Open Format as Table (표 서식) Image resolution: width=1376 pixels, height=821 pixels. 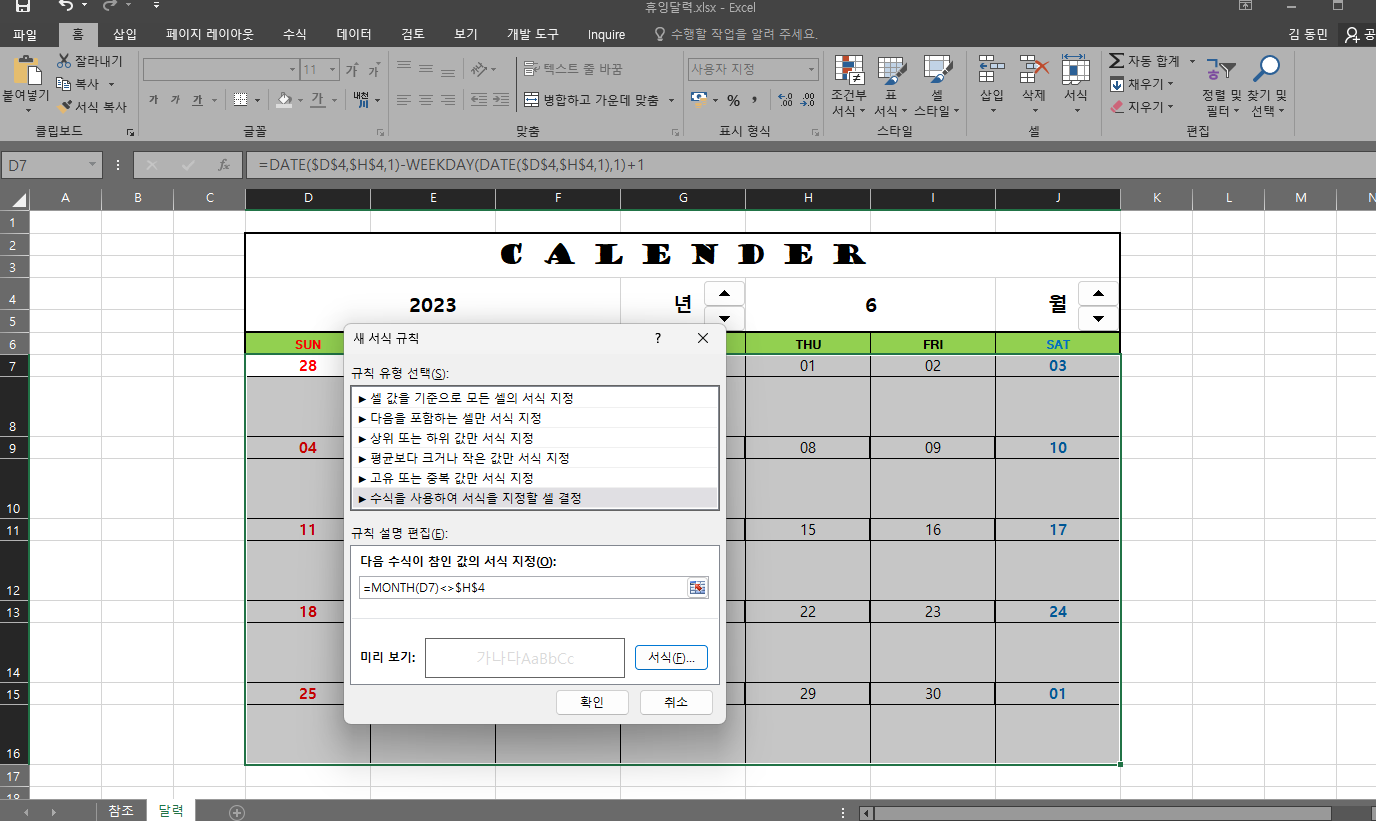pos(890,86)
